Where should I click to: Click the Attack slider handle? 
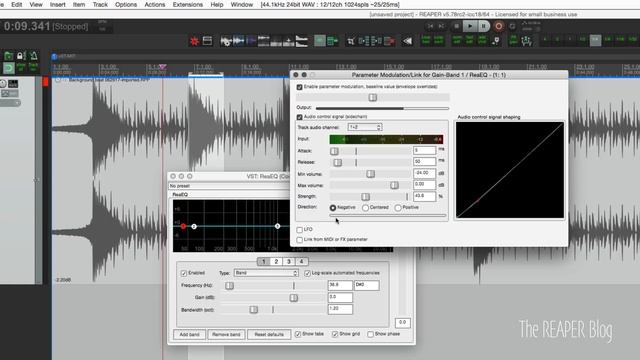[334, 151]
